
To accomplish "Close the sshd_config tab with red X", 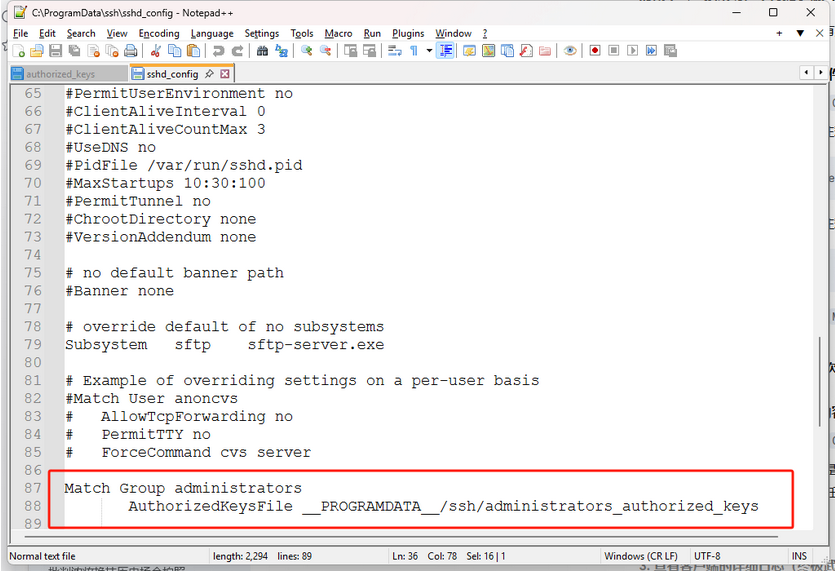I will (225, 74).
